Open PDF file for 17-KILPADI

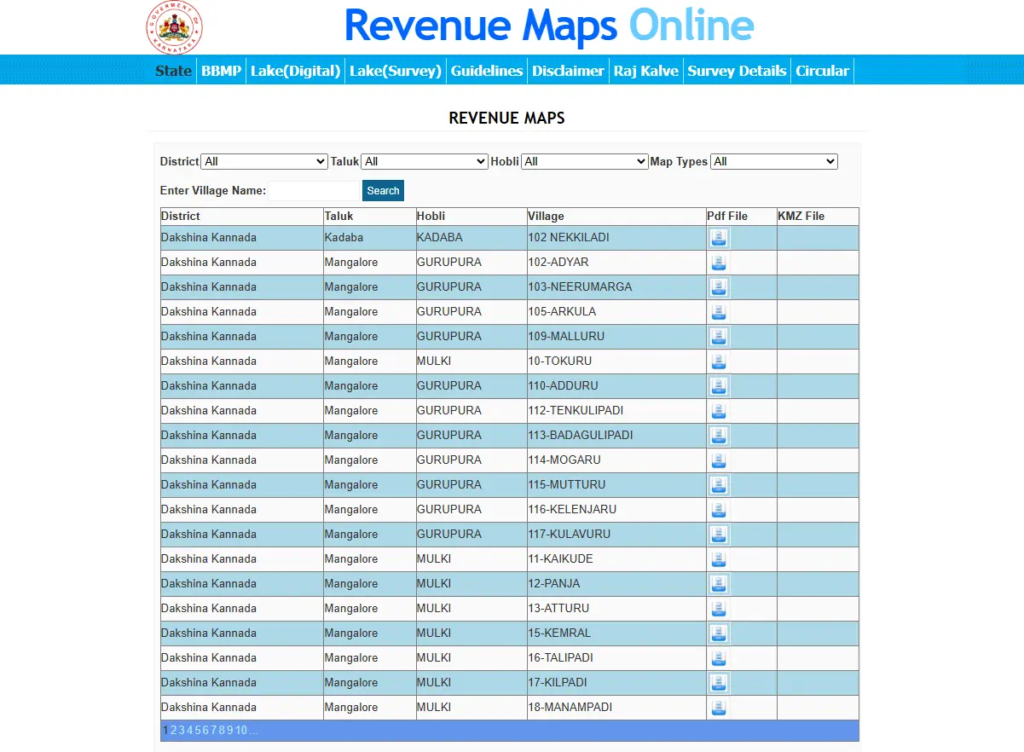[718, 683]
